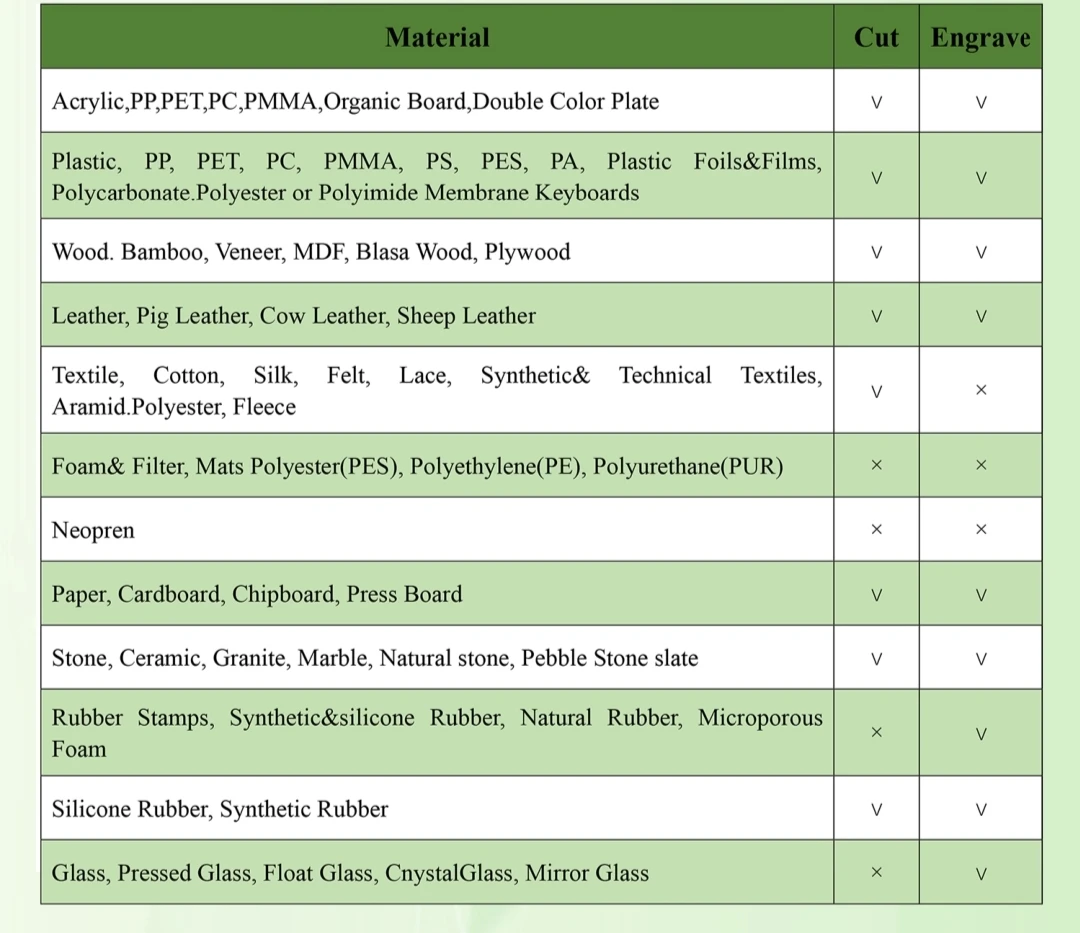The image size is (1080, 933).
Task: Click Cut checkmark in Wood row
Action: [x=876, y=252]
